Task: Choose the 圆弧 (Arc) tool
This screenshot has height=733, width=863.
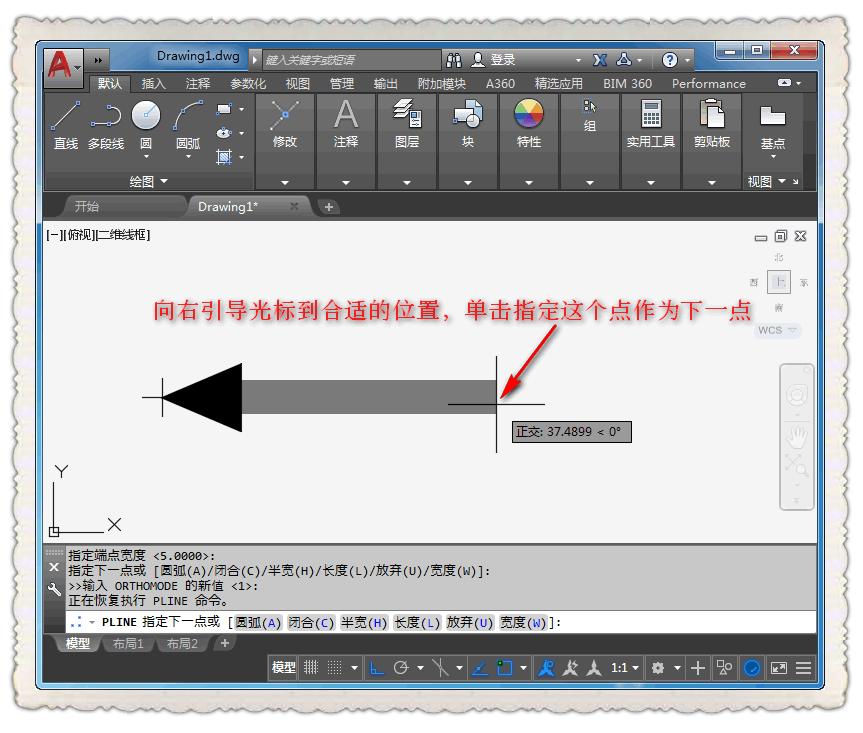Action: (187, 125)
